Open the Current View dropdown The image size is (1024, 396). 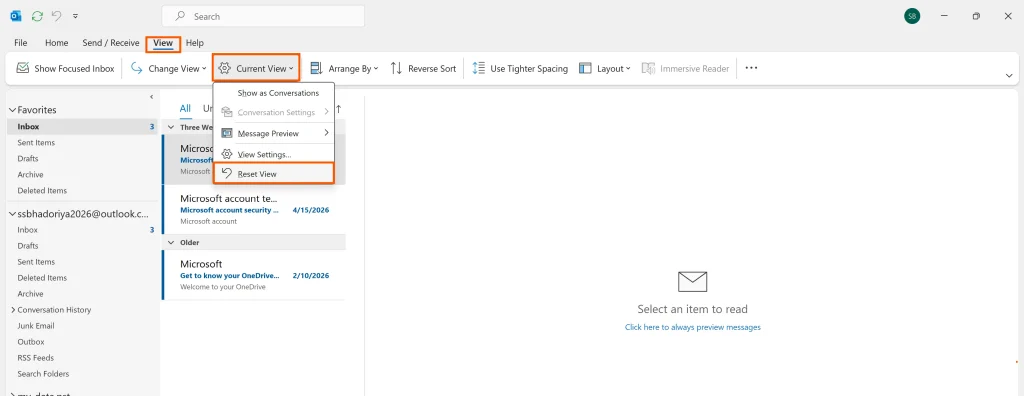pos(256,68)
